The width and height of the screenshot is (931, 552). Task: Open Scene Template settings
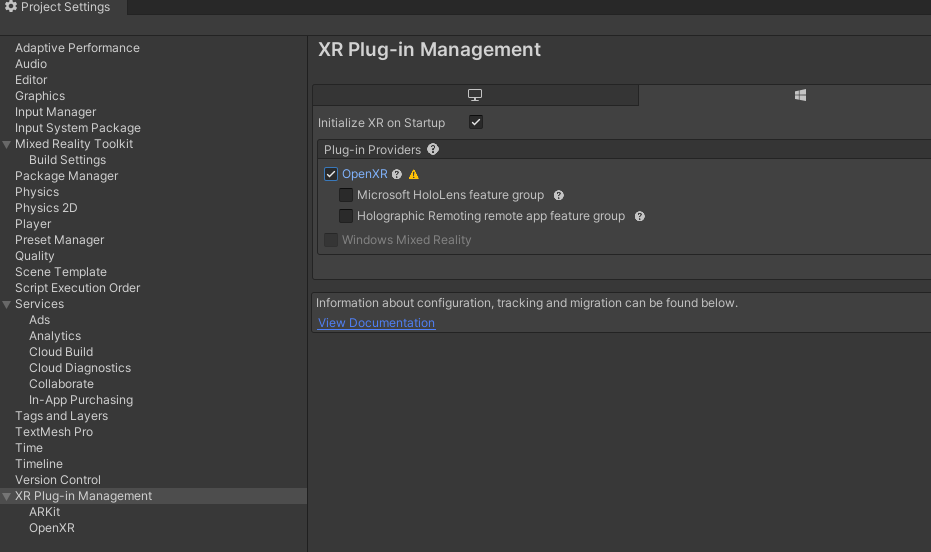(x=61, y=272)
